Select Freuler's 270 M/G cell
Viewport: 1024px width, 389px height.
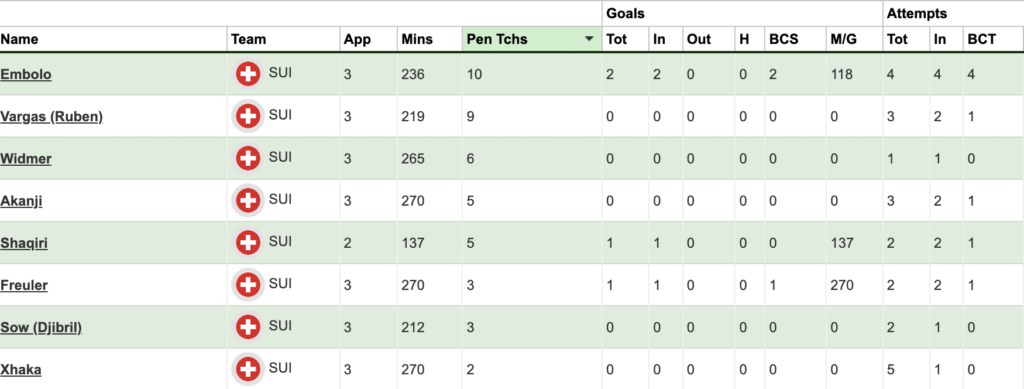(841, 285)
